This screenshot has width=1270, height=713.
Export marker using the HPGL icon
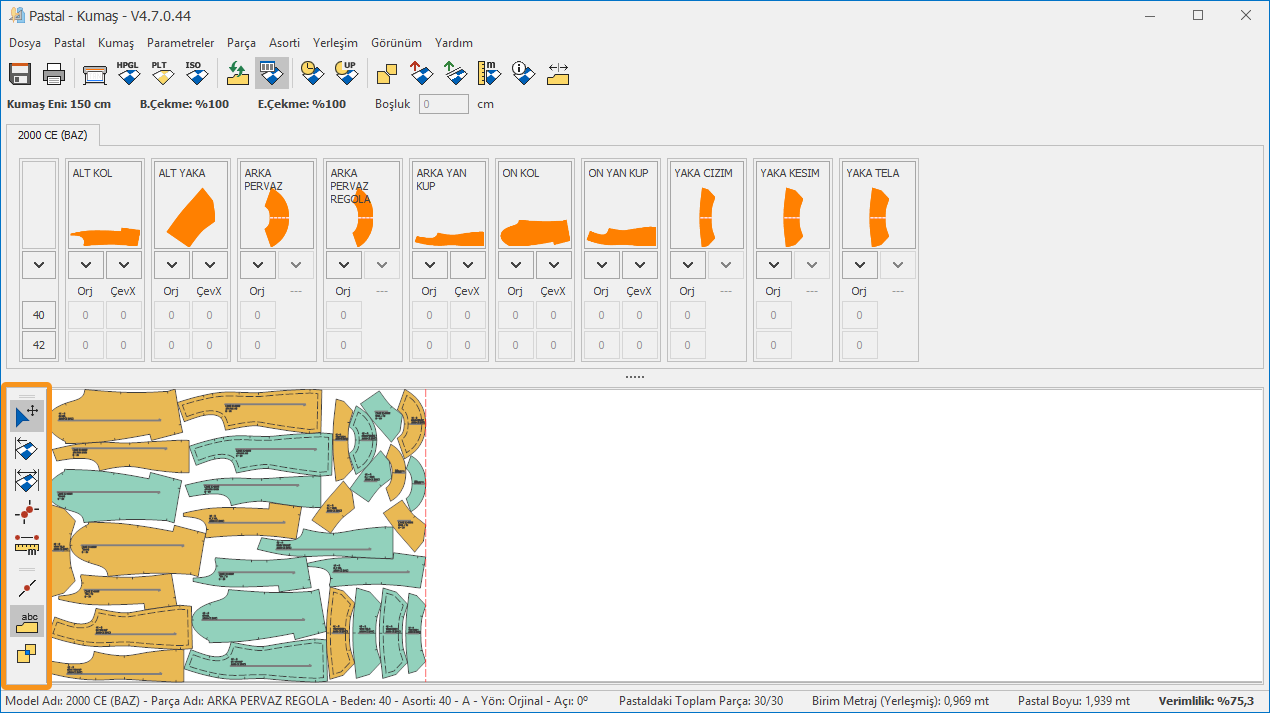128,74
